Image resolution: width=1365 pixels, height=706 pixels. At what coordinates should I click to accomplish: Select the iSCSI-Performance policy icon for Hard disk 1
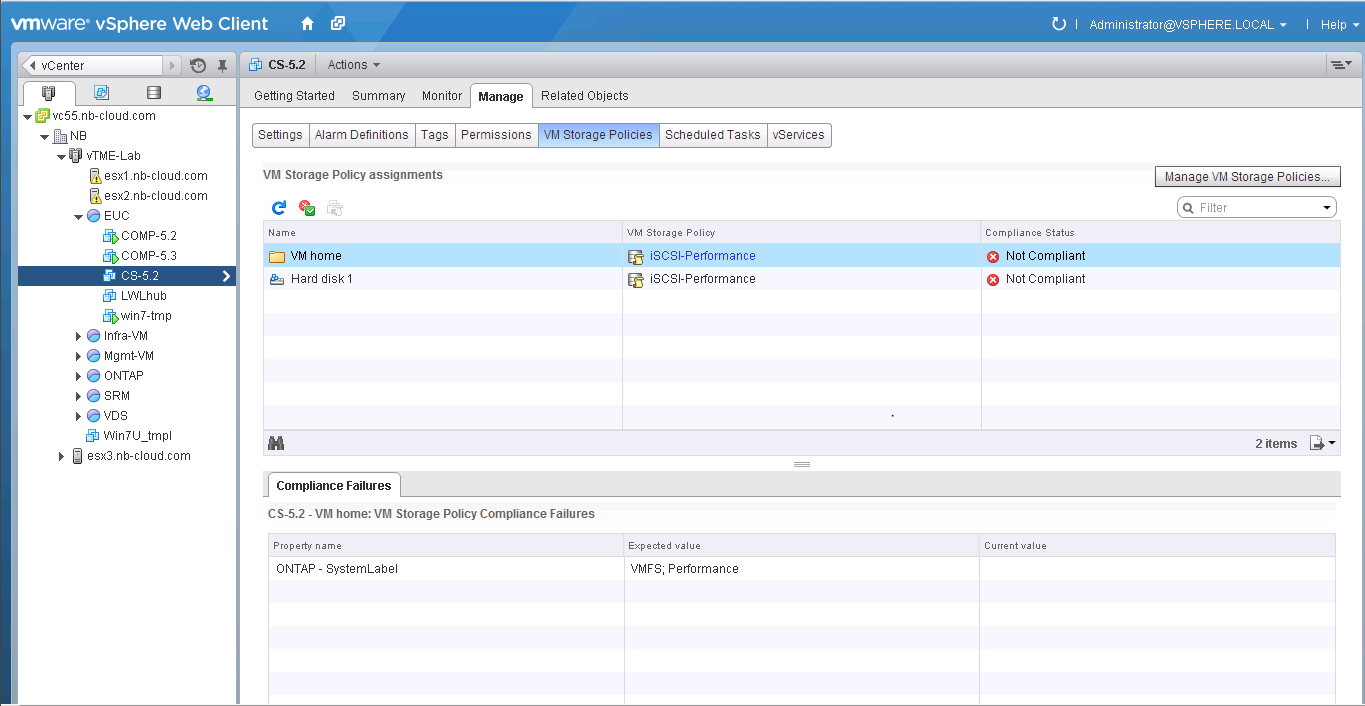[x=636, y=279]
